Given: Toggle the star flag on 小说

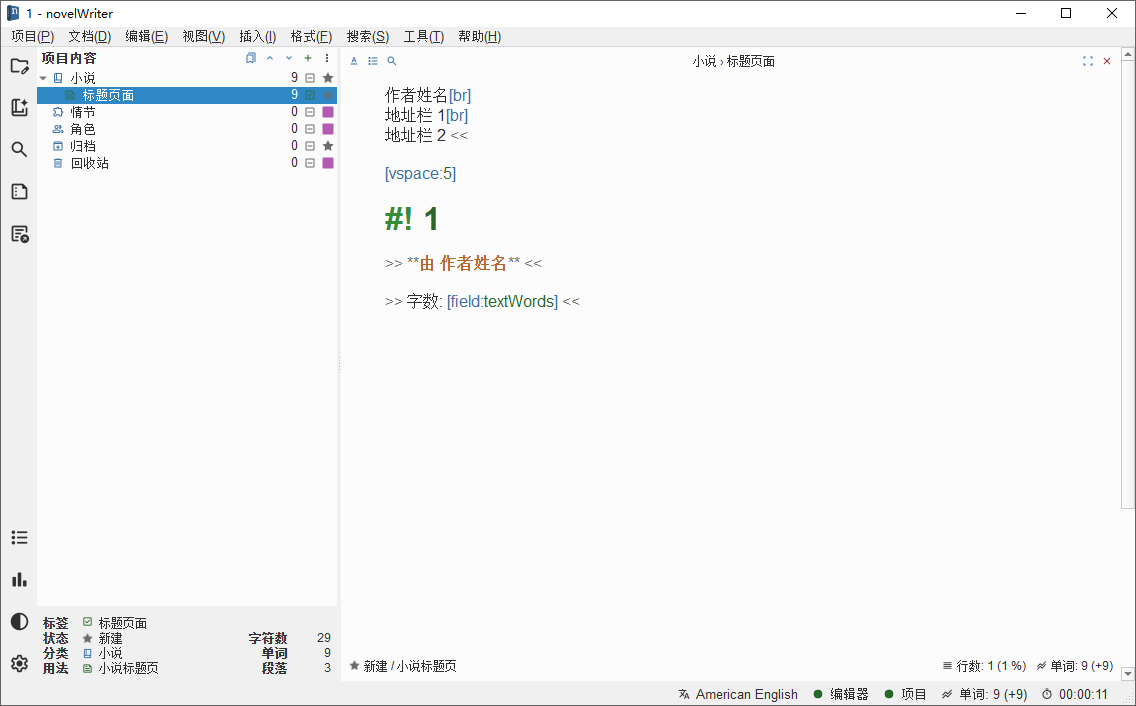Looking at the screenshot, I should 327,77.
